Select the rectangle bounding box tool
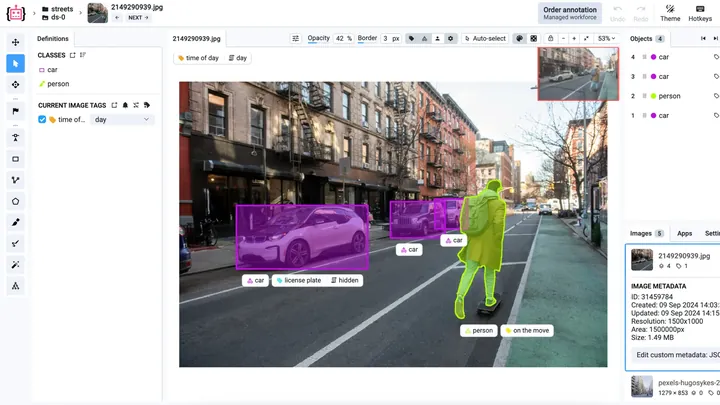Image resolution: width=720 pixels, height=405 pixels. coord(16,159)
